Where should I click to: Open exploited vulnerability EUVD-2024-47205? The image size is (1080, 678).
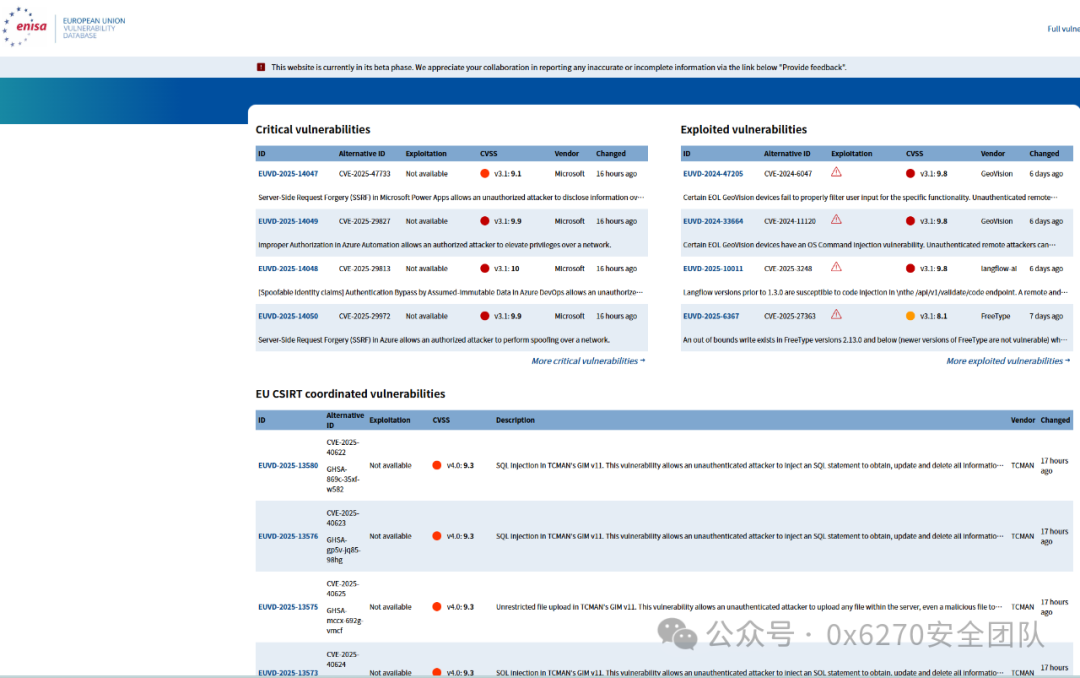click(x=713, y=174)
